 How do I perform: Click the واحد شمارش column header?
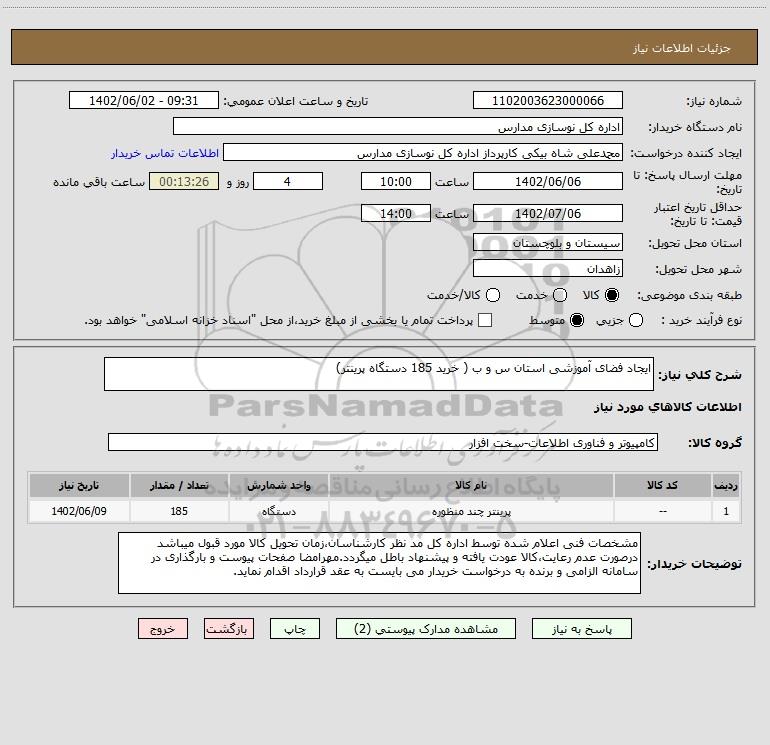pyautogui.click(x=278, y=485)
